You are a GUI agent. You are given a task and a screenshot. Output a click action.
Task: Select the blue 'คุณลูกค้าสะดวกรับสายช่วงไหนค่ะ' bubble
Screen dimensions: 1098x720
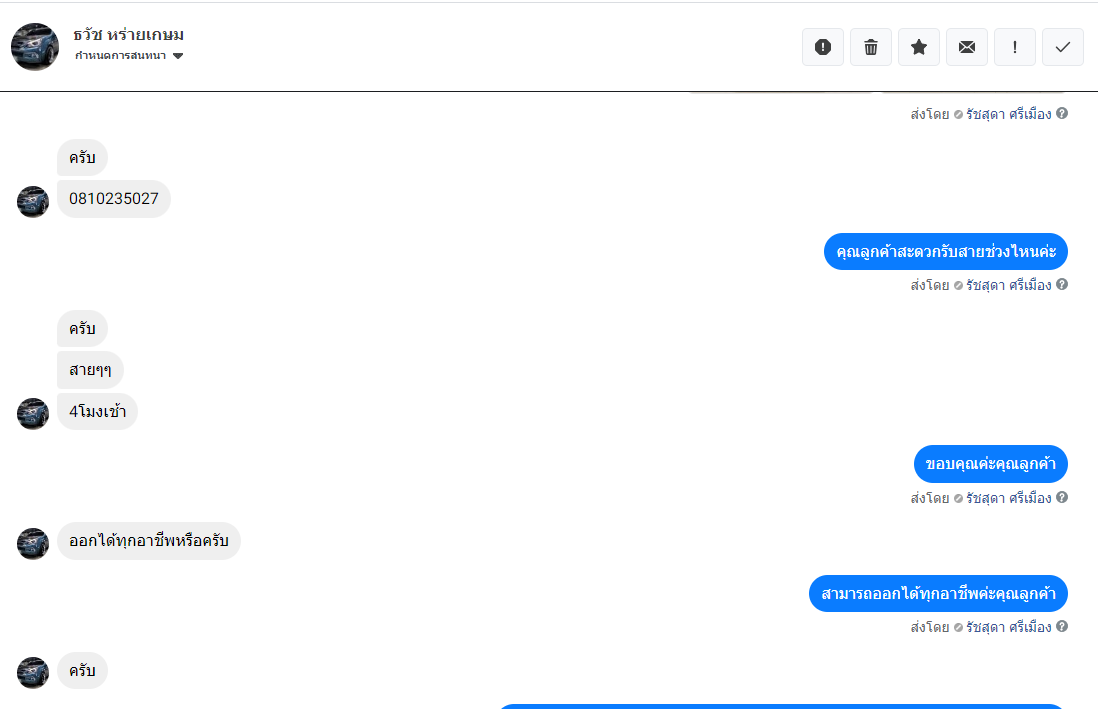click(945, 251)
